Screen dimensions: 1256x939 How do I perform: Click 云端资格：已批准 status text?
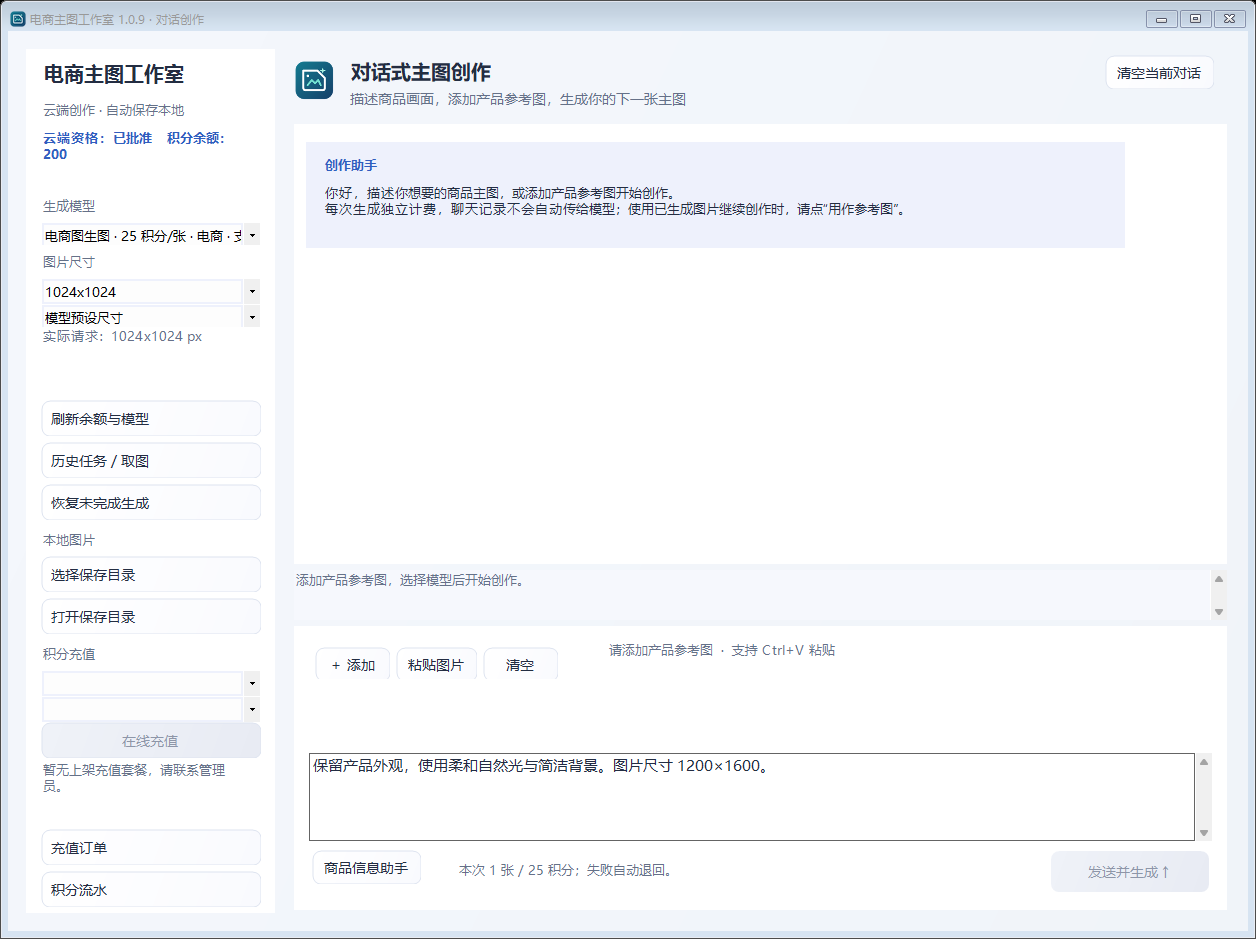tap(97, 138)
